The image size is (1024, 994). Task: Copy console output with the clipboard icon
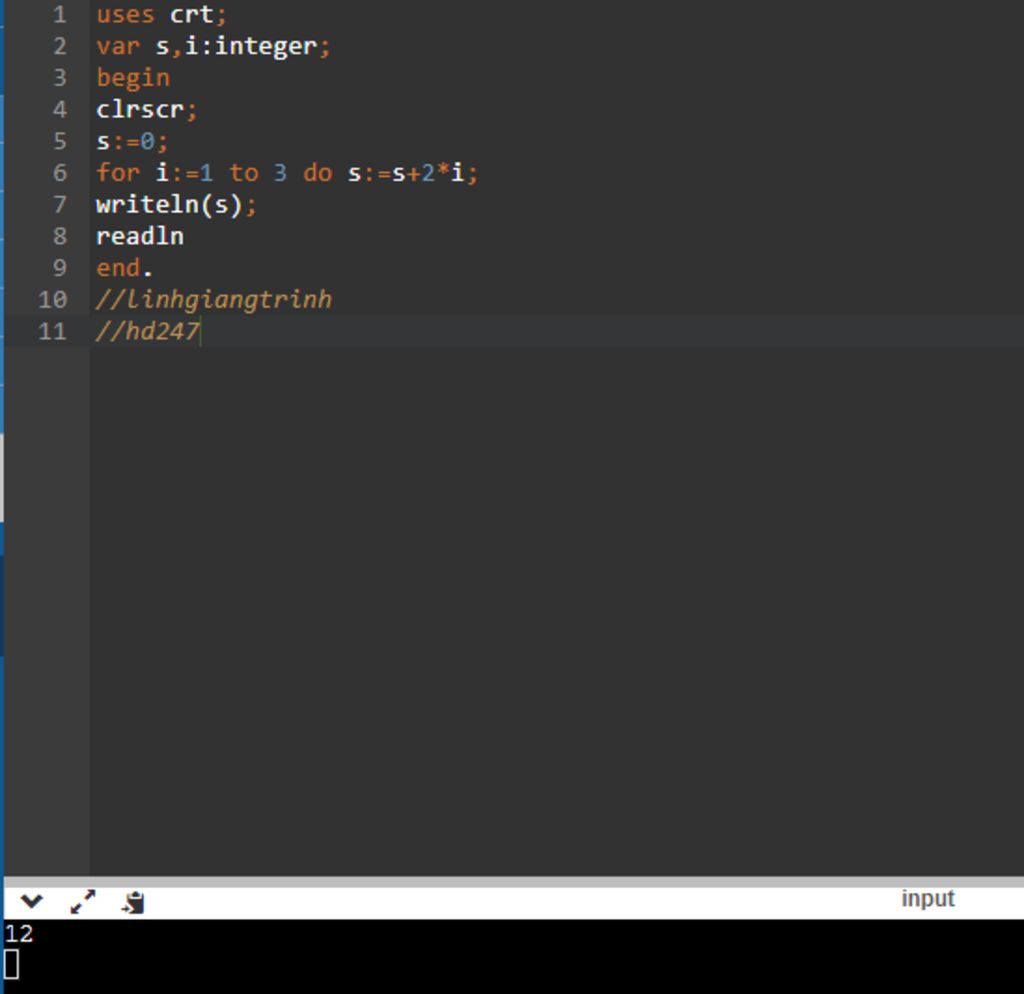click(x=133, y=903)
